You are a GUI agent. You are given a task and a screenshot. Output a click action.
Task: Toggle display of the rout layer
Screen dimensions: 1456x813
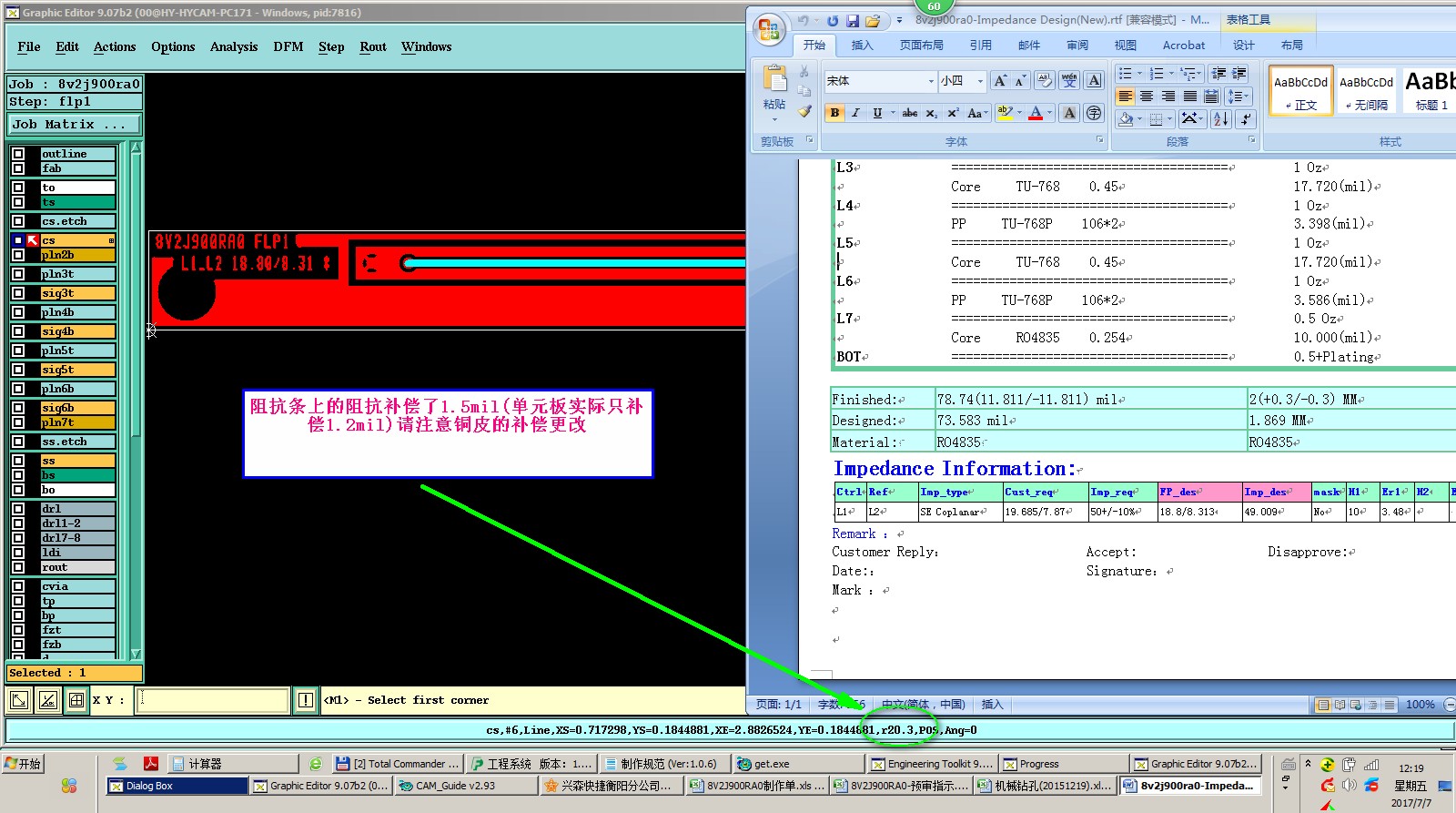[x=18, y=567]
